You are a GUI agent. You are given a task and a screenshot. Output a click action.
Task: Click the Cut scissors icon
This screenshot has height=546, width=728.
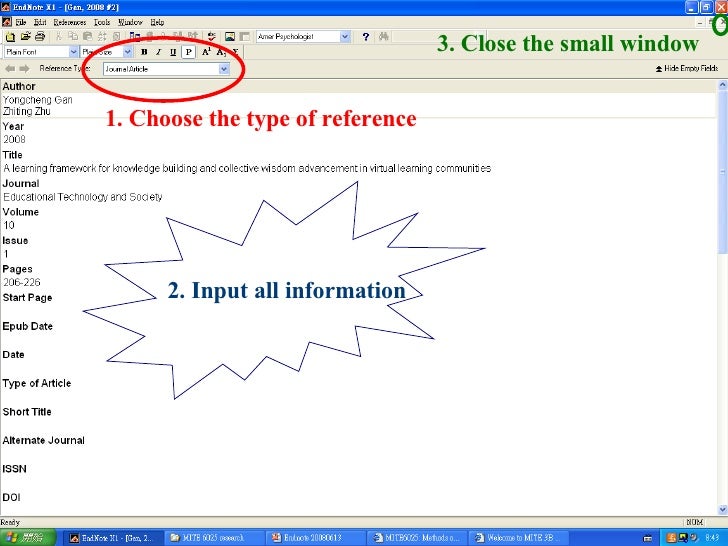58,36
